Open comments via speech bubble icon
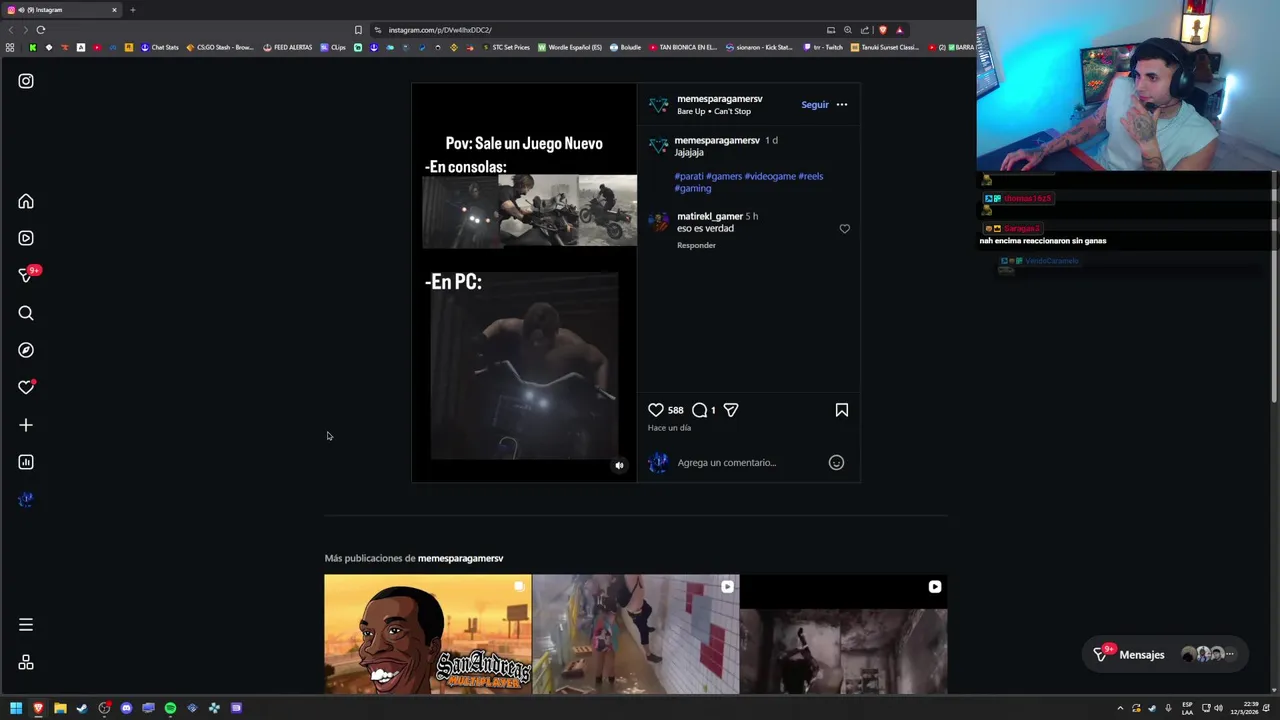The height and width of the screenshot is (720, 1280). [700, 410]
